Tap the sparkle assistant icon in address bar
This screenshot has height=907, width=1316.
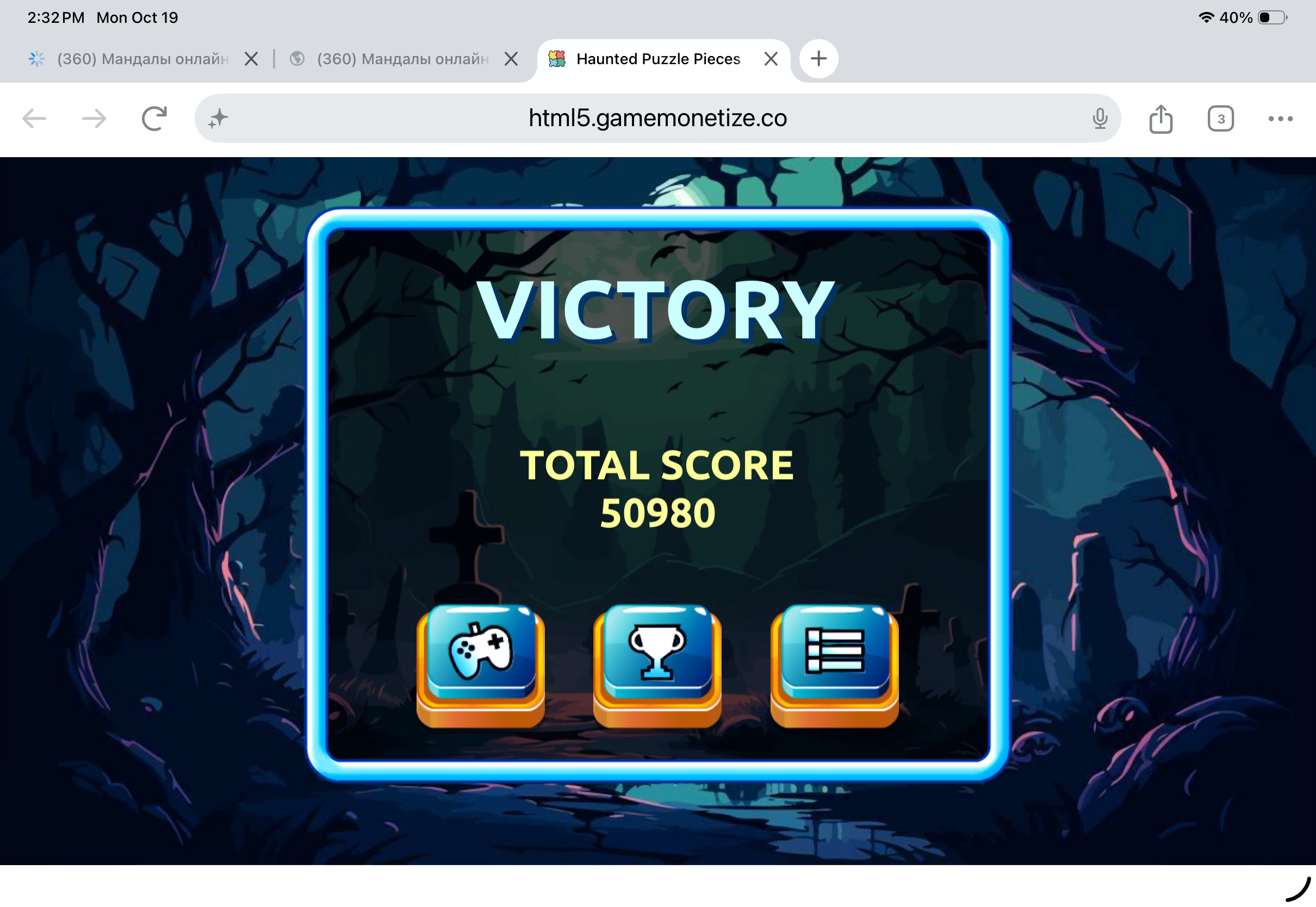point(218,118)
